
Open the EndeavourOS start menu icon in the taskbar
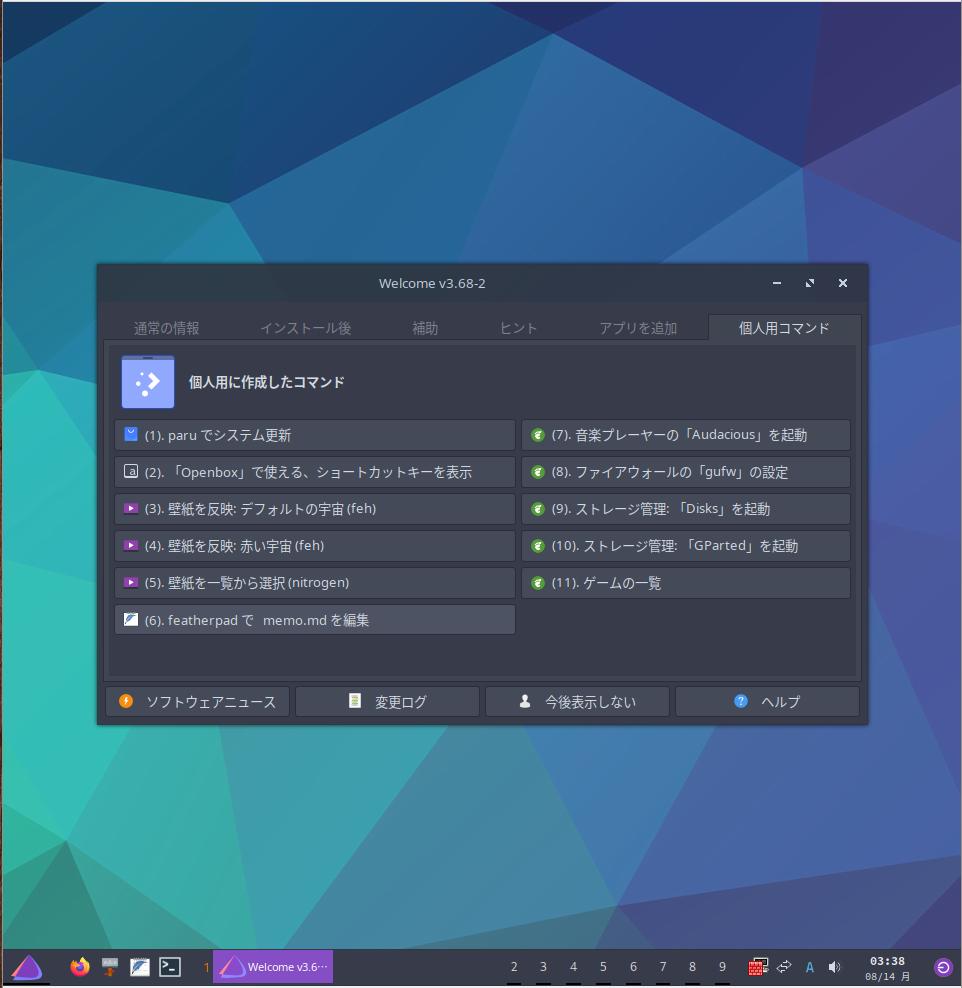[x=26, y=967]
